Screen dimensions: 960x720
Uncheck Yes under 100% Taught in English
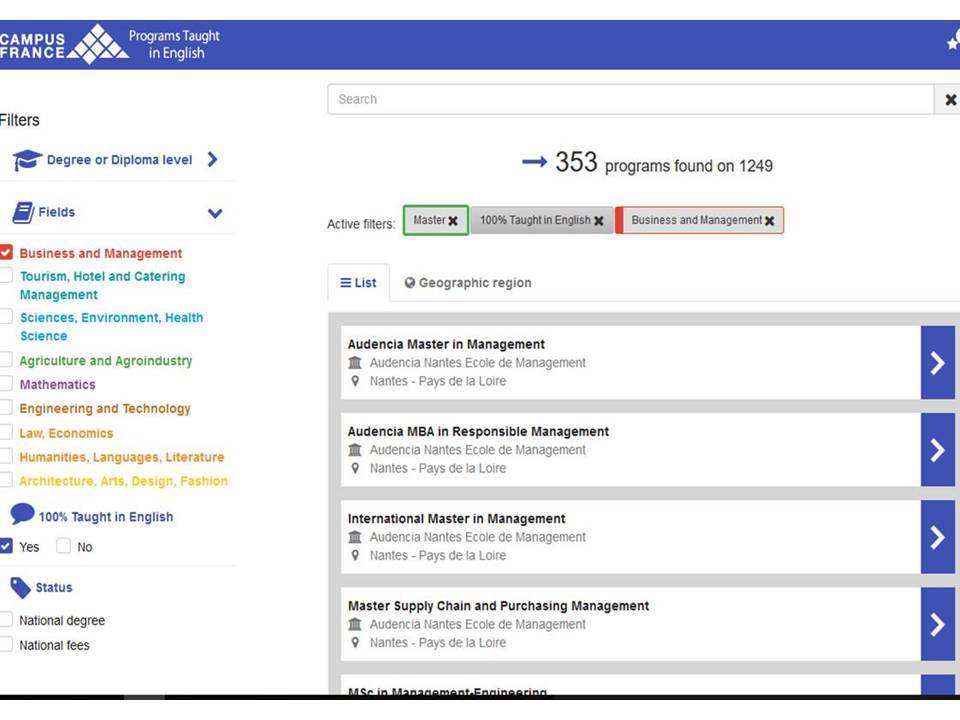(x=6, y=546)
